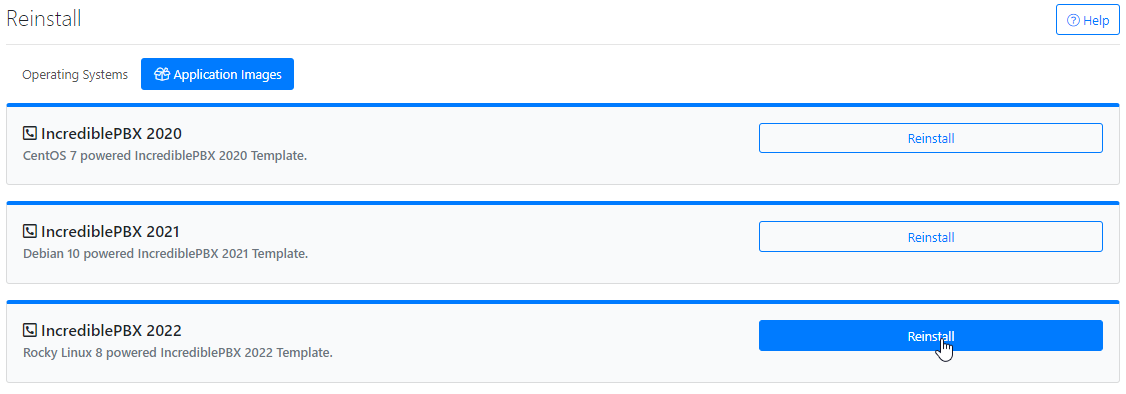
Task: Reinstall the Debian 10 IncrediblePBX 2021 image
Action: click(x=931, y=236)
